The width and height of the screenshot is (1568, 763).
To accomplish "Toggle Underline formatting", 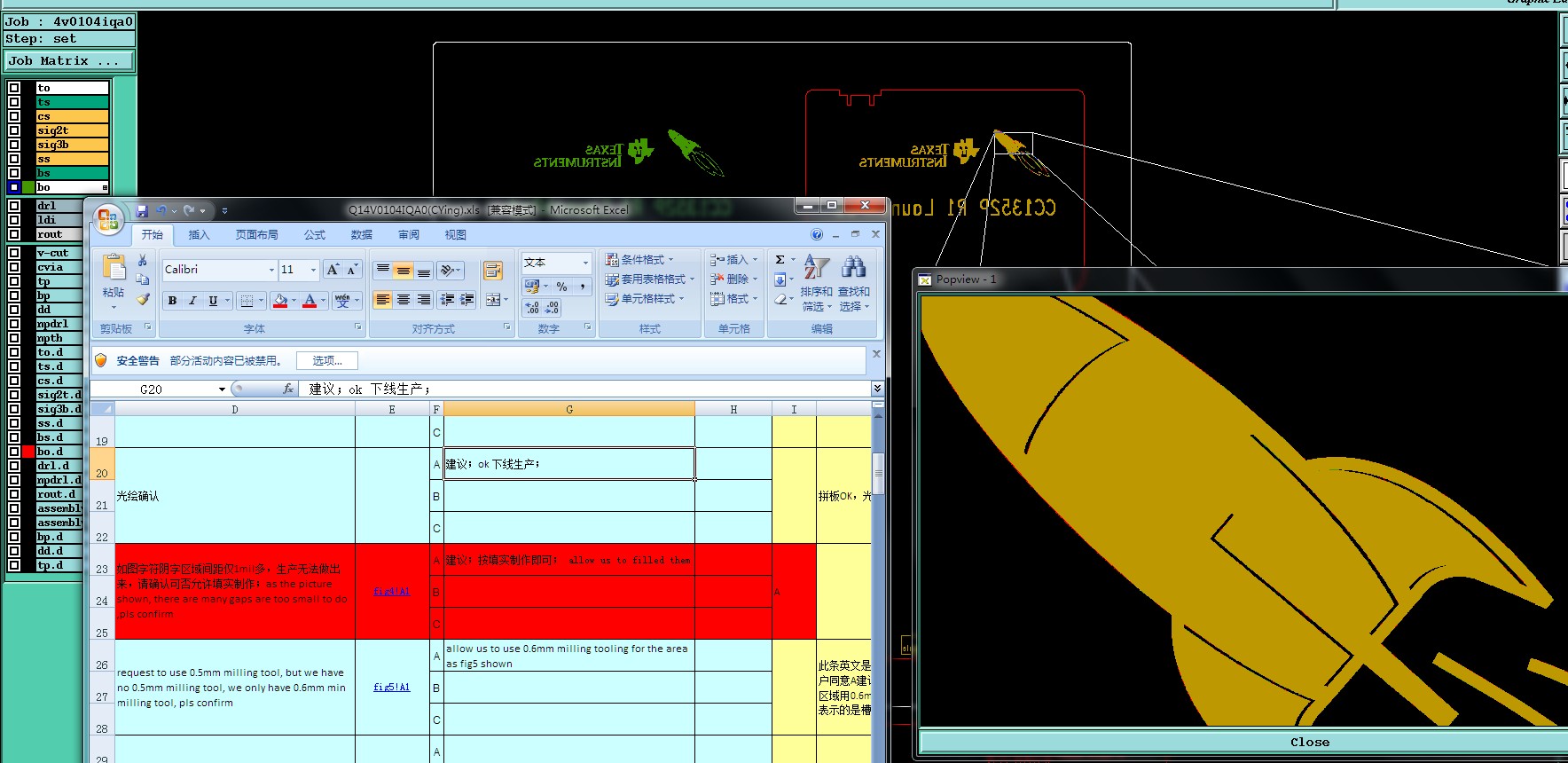I will pyautogui.click(x=213, y=301).
